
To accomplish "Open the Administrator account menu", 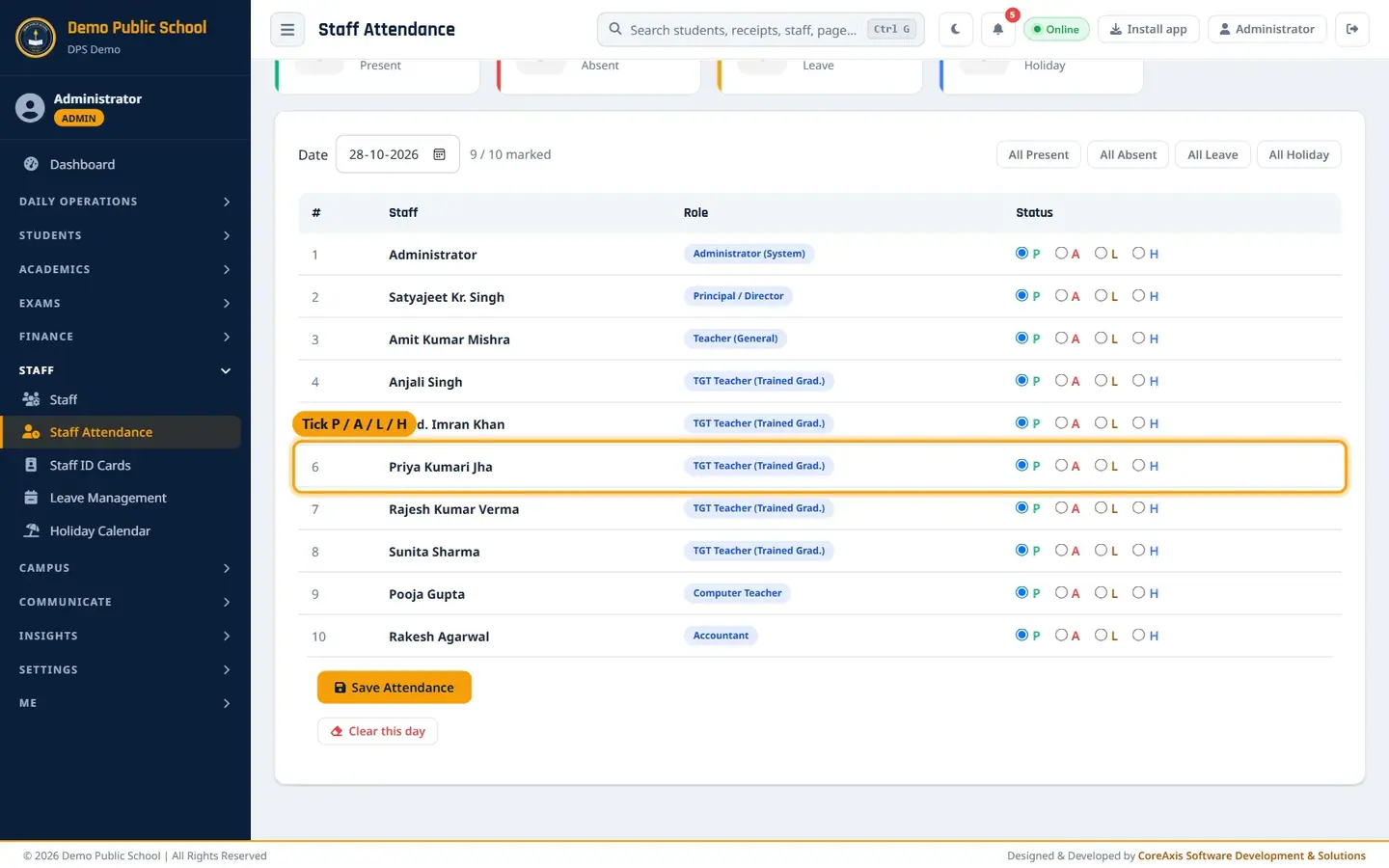I will pos(1267,29).
